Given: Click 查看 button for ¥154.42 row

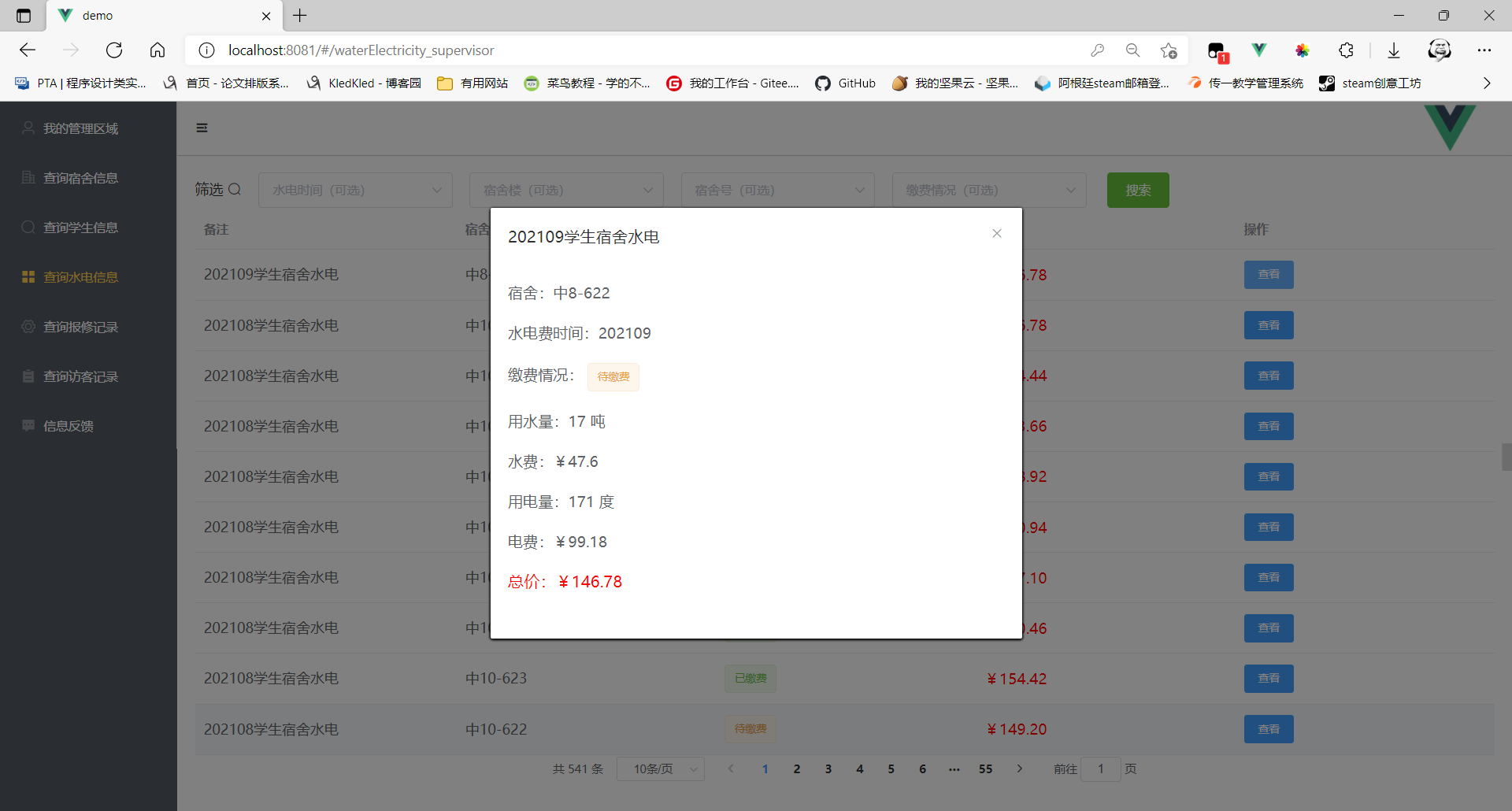Looking at the screenshot, I should (1269, 679).
